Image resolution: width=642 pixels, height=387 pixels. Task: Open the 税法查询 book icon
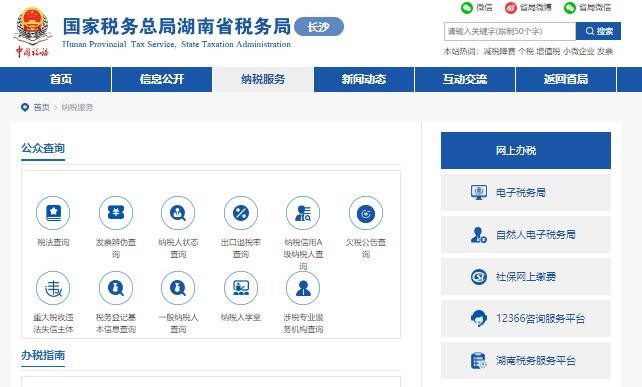[53, 213]
